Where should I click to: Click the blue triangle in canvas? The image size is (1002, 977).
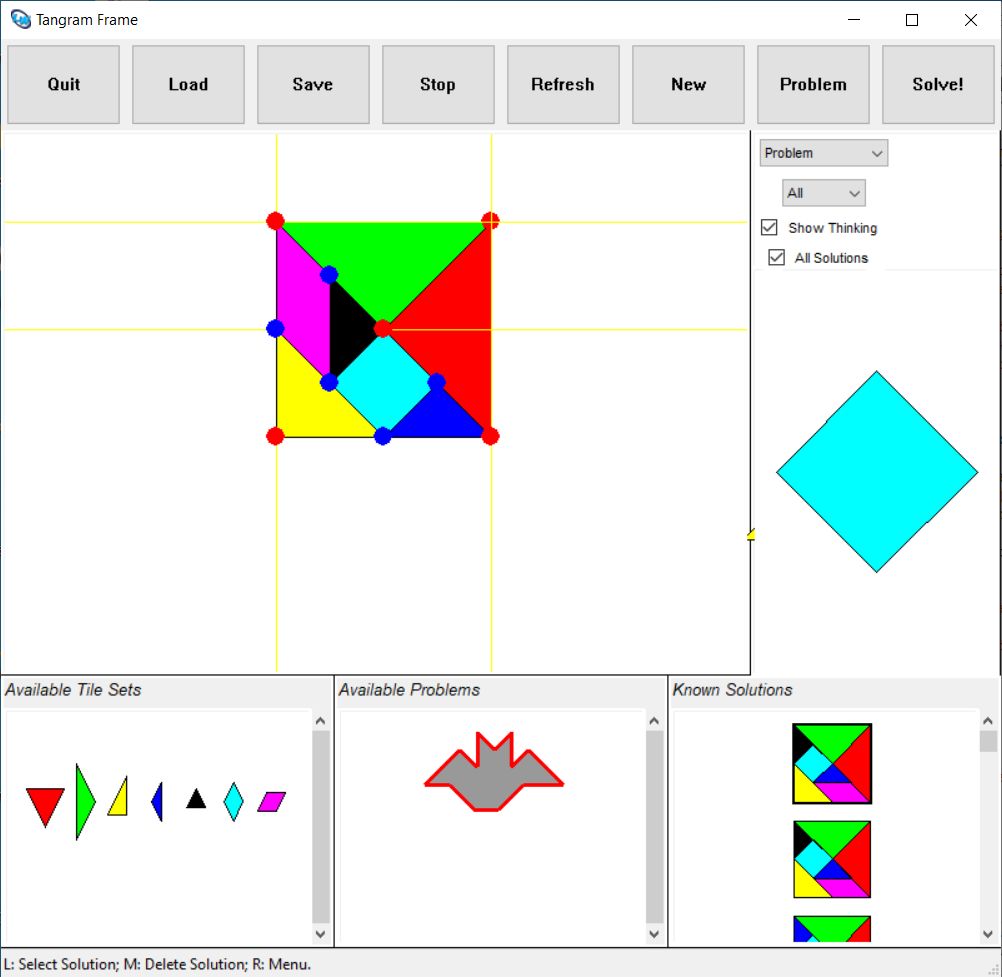click(x=436, y=419)
